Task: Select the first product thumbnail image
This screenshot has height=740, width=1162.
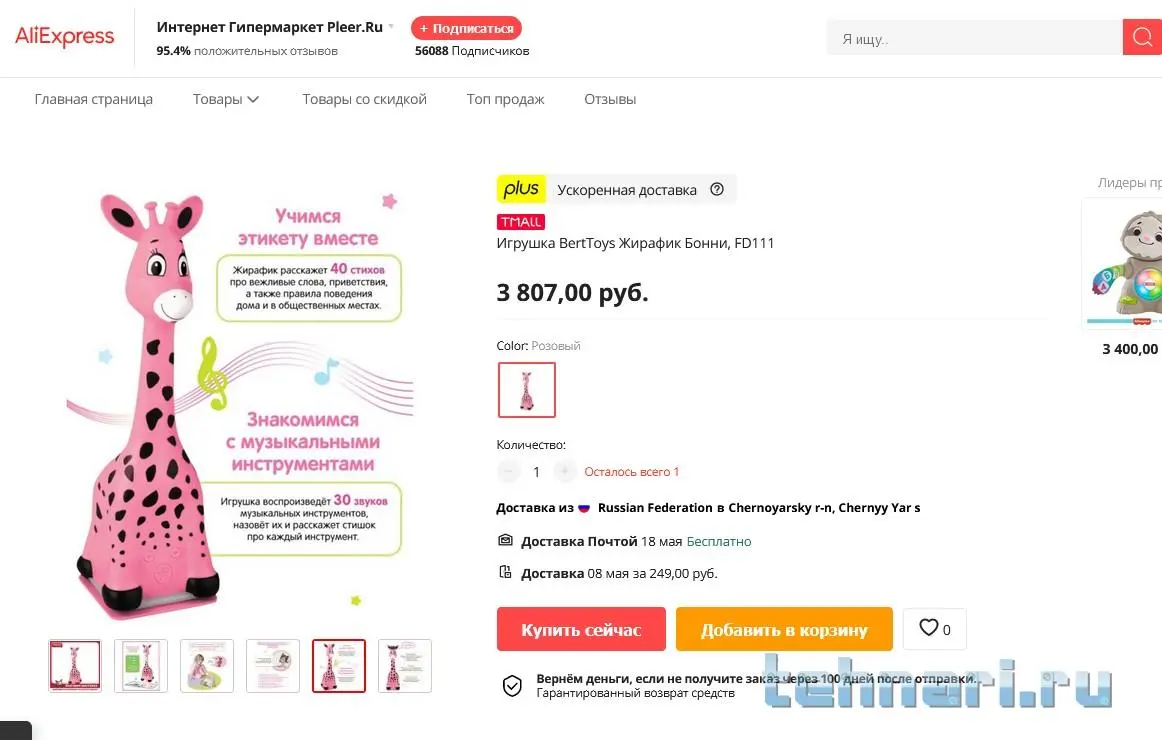Action: click(75, 666)
